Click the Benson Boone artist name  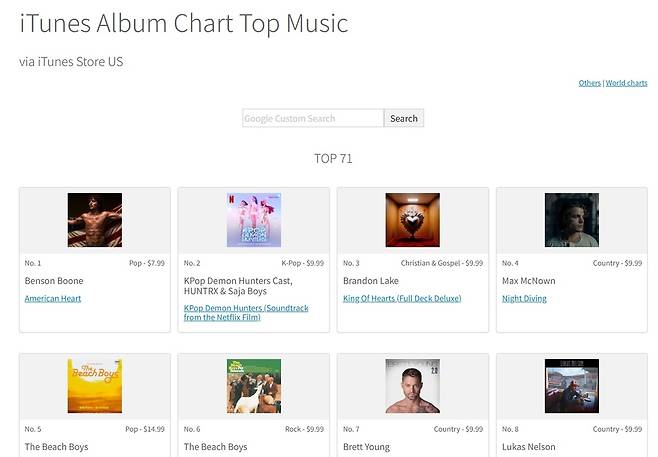tap(54, 281)
